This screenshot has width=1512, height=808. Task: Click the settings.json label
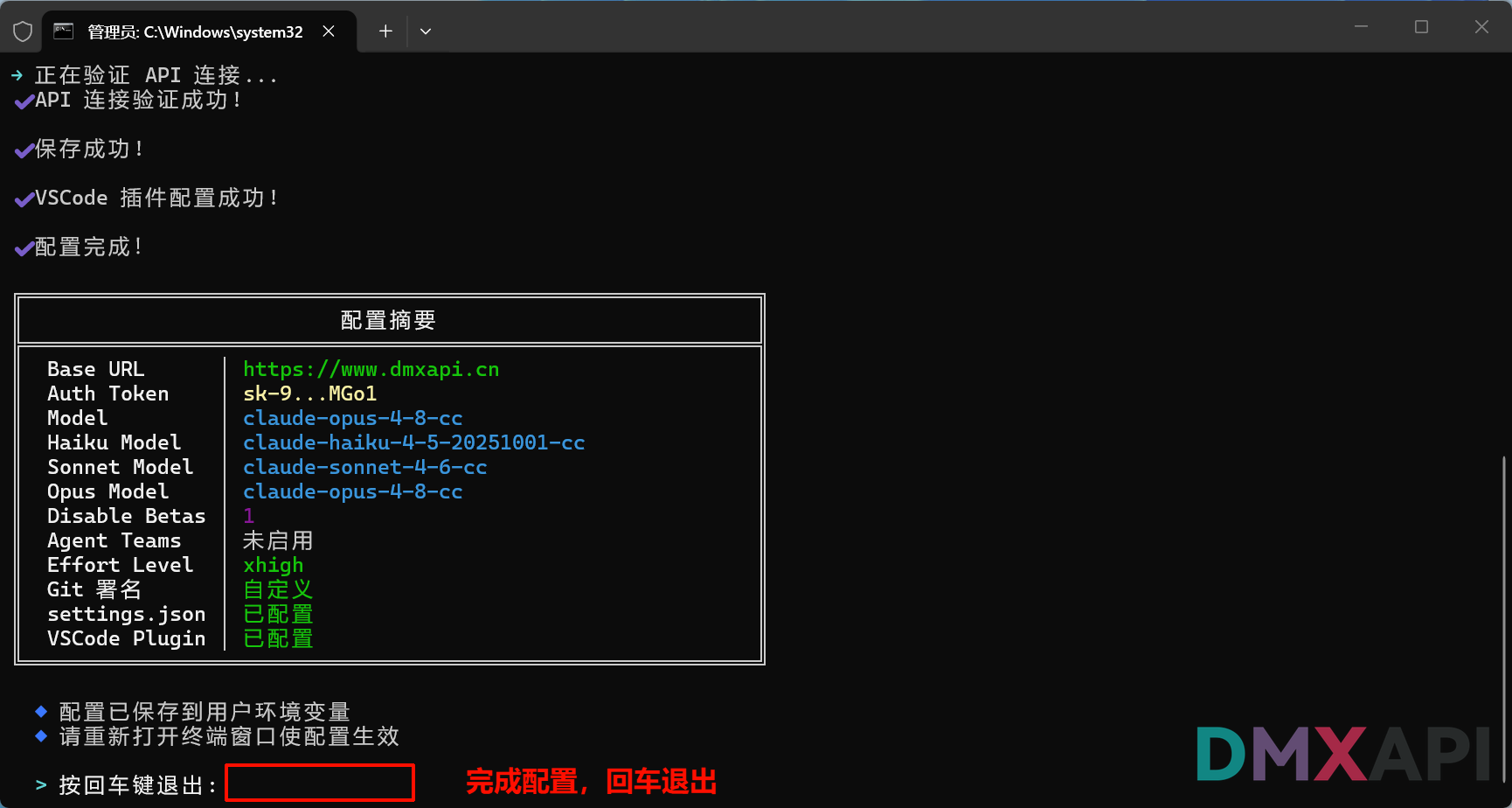(x=127, y=614)
